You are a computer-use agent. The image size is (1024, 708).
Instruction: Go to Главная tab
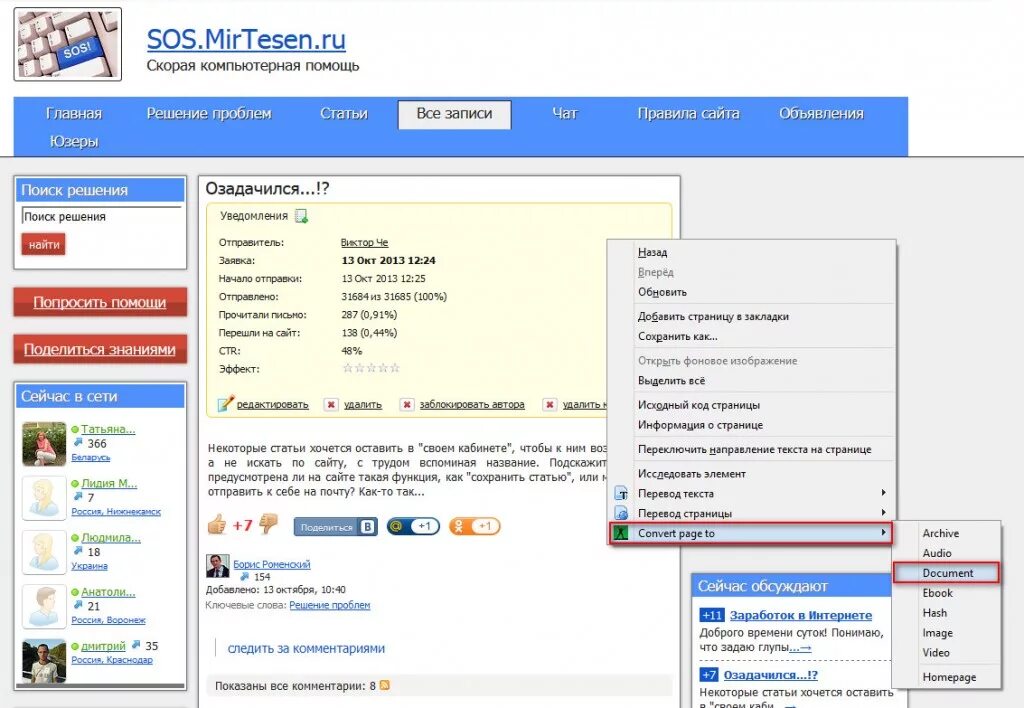tap(74, 114)
